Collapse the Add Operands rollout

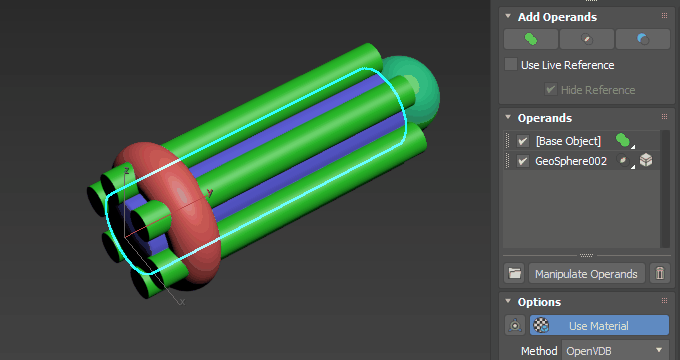point(508,16)
